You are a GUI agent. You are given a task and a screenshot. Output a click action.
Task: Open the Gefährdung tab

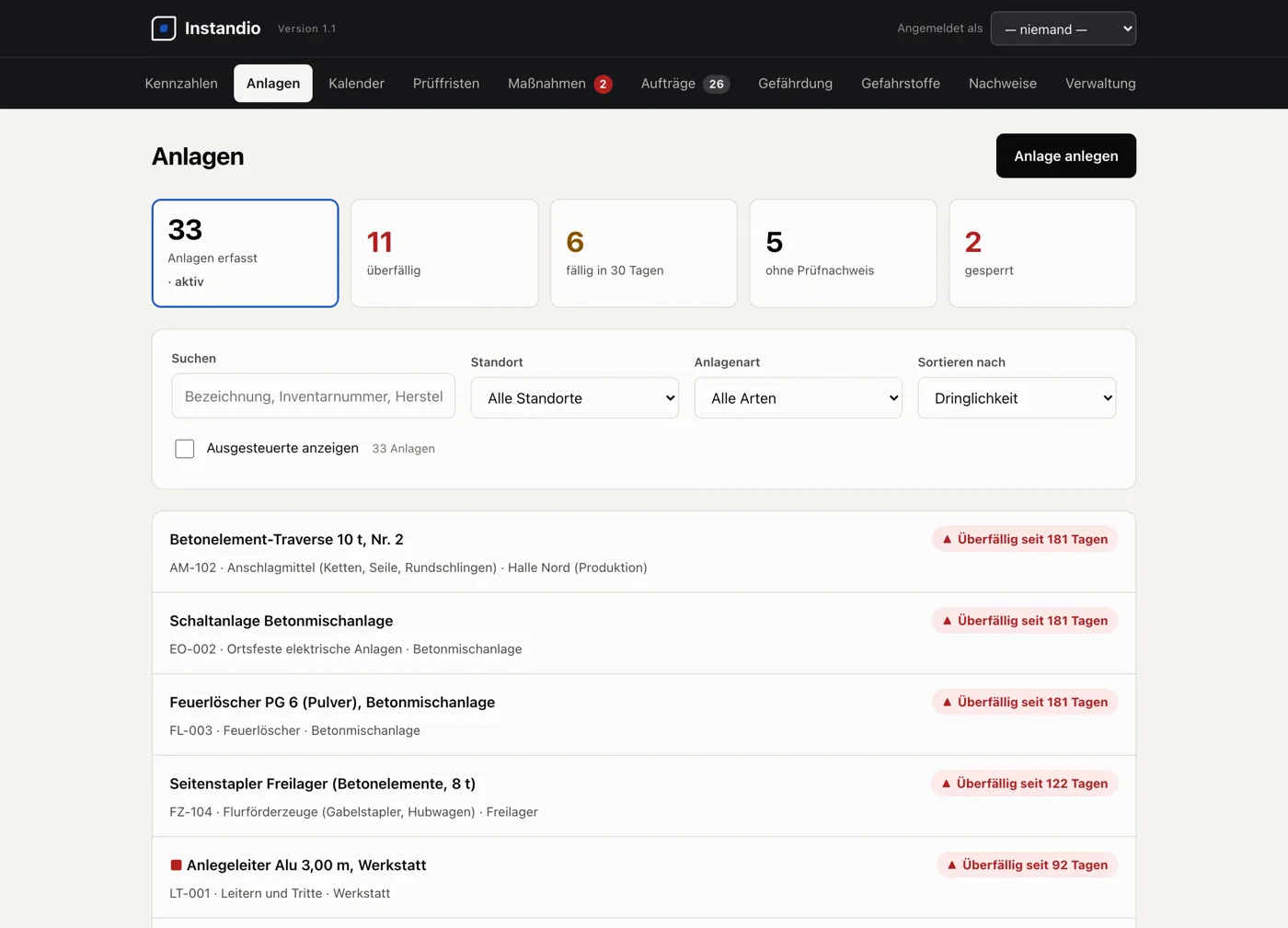coord(795,84)
